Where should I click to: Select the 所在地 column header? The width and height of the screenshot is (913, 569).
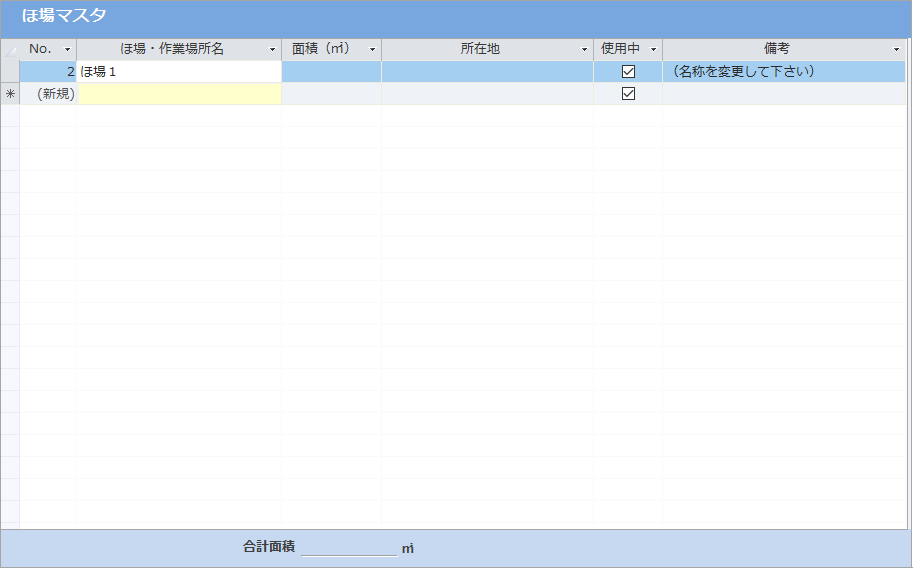(x=480, y=49)
